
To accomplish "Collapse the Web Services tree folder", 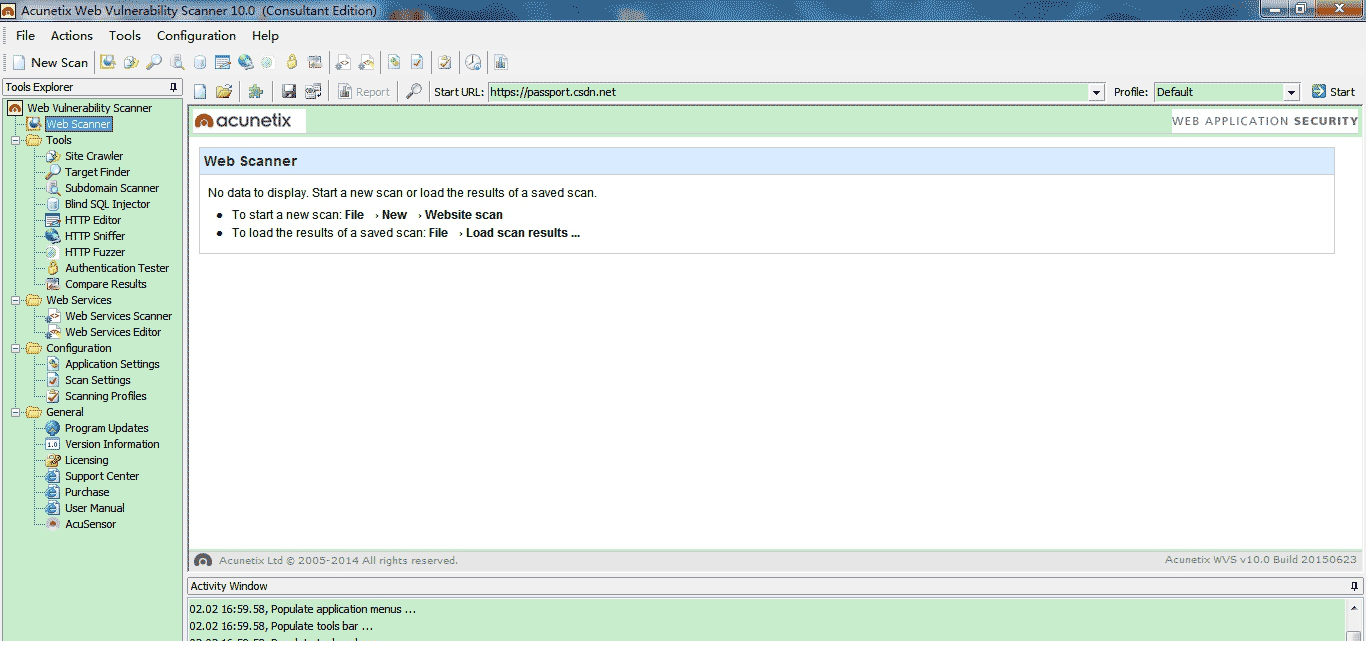I will pos(16,300).
